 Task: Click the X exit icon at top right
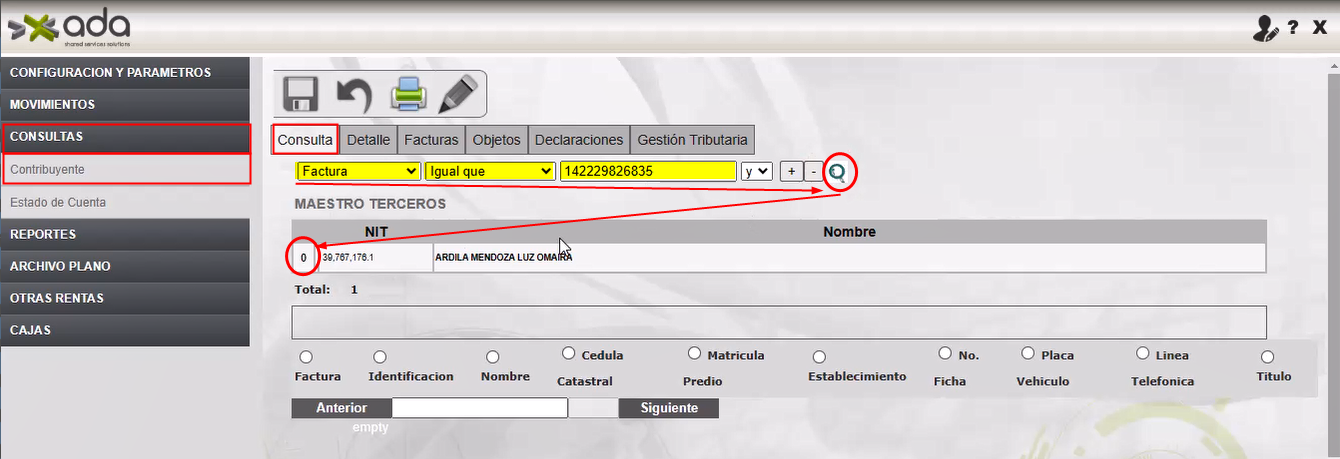coord(1319,29)
